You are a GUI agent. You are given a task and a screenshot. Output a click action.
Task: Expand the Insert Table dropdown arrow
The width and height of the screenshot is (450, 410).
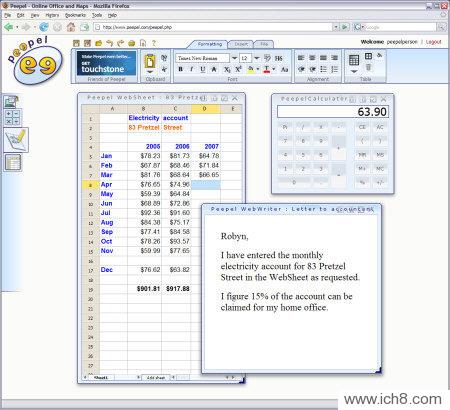354,71
